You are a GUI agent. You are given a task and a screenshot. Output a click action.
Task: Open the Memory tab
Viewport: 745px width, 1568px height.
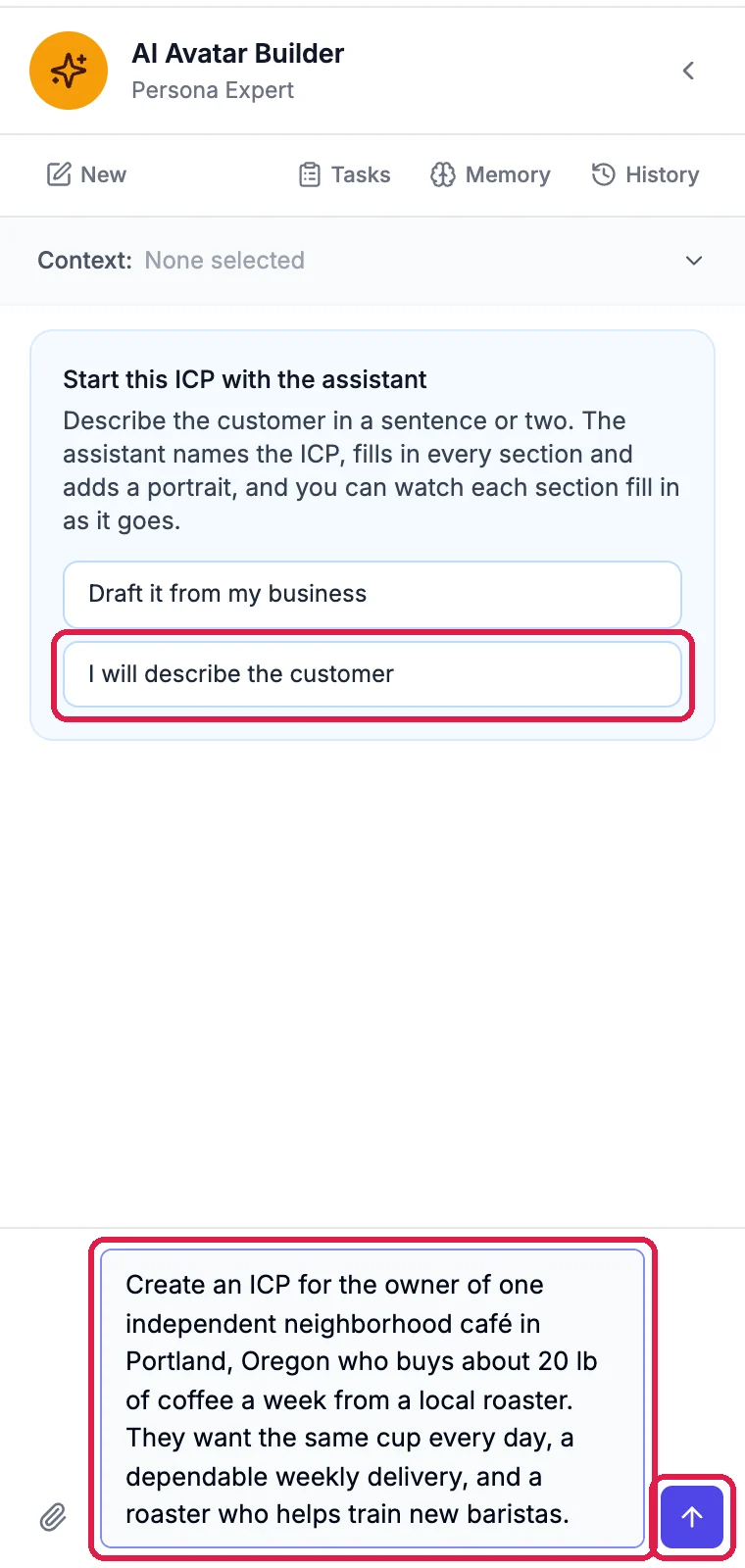click(x=490, y=174)
